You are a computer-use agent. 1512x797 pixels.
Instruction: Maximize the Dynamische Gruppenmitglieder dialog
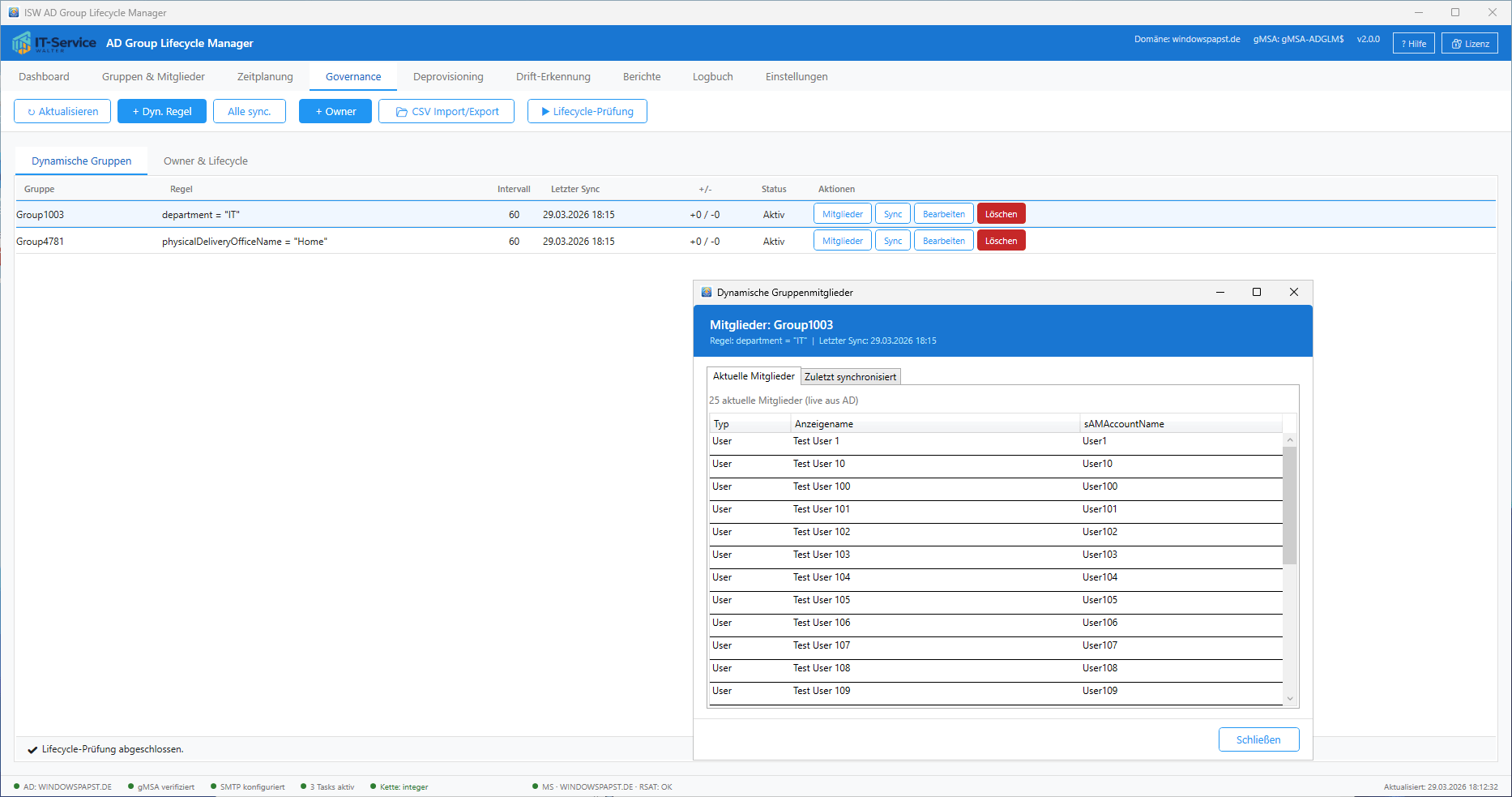(x=1257, y=293)
